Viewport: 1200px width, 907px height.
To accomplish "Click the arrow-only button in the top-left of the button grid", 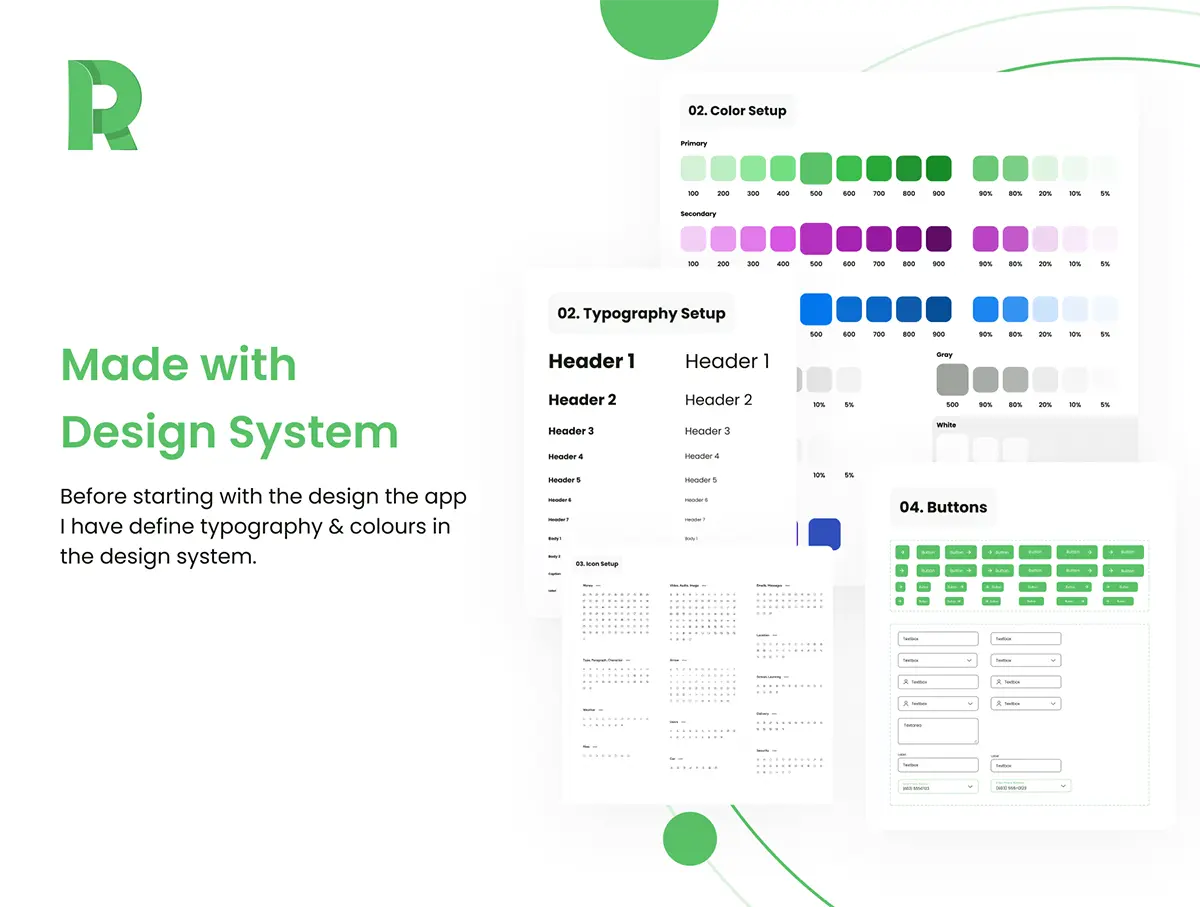I will click(x=902, y=552).
